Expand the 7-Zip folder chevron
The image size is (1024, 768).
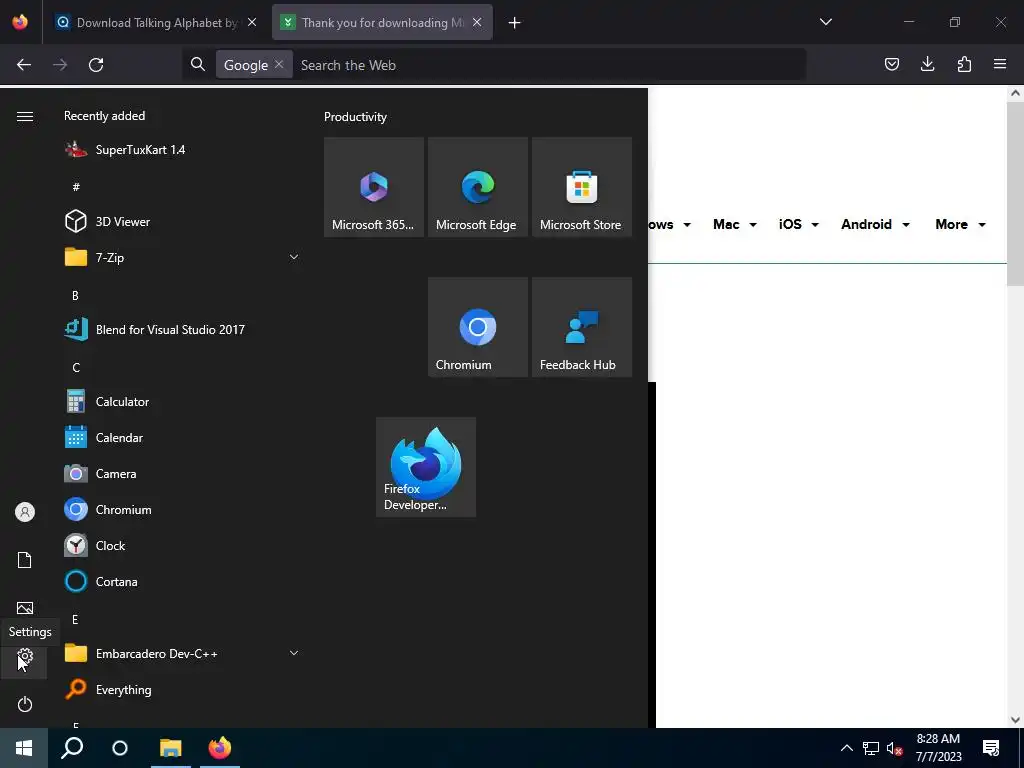pyautogui.click(x=294, y=257)
